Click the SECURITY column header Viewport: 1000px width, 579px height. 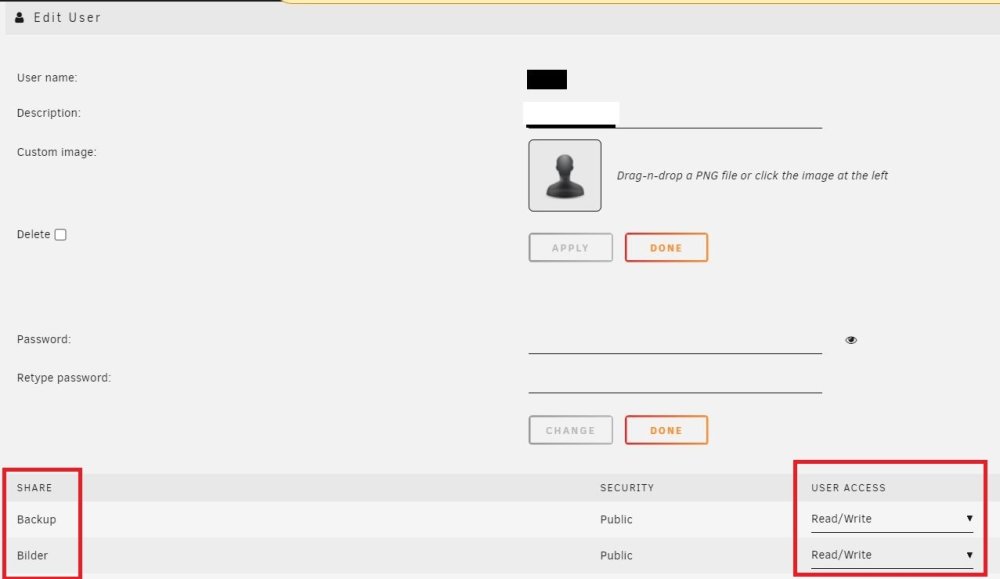click(x=627, y=488)
